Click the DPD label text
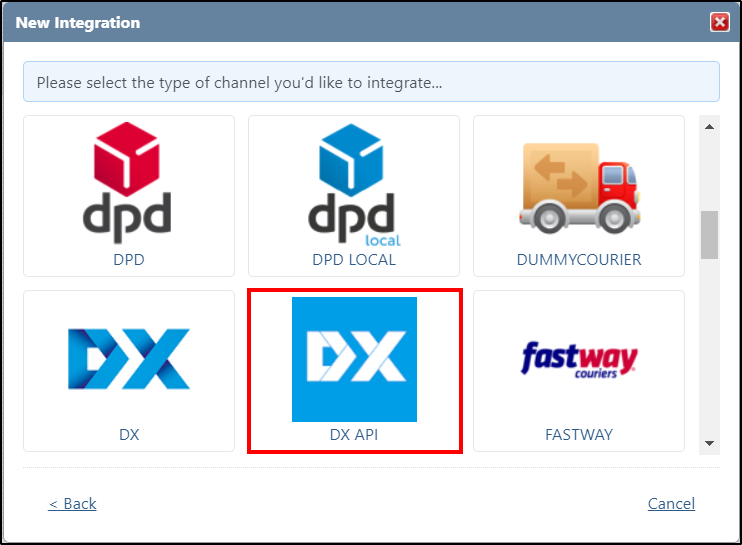Image resolution: width=742 pixels, height=545 pixels. click(129, 260)
